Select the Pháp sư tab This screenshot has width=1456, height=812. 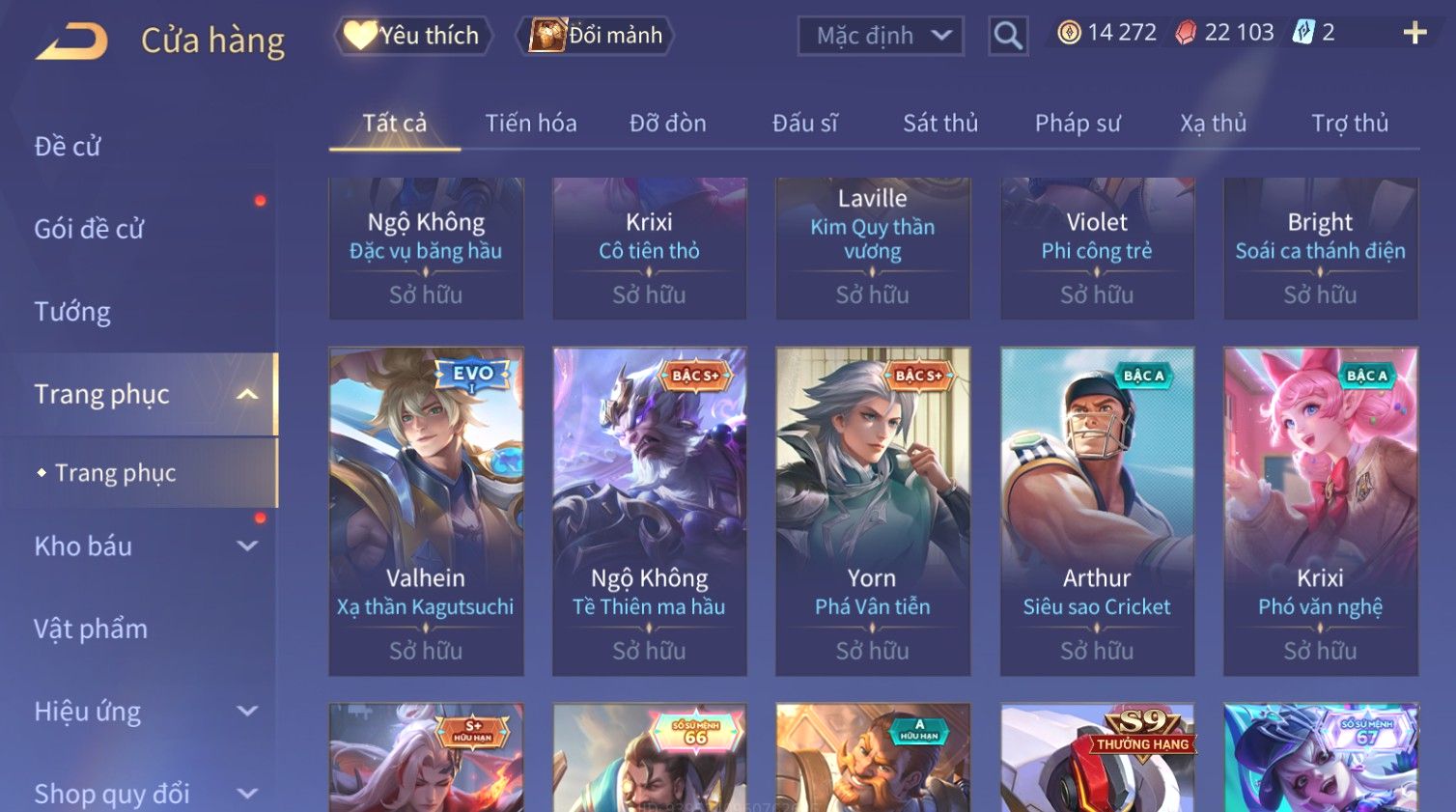(1078, 124)
